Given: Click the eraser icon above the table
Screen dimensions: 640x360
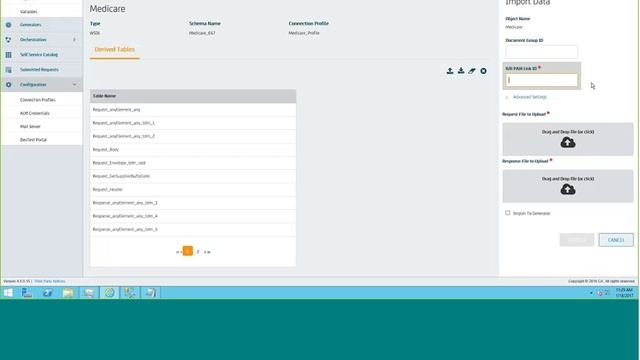Looking at the screenshot, I should pyautogui.click(x=472, y=71).
